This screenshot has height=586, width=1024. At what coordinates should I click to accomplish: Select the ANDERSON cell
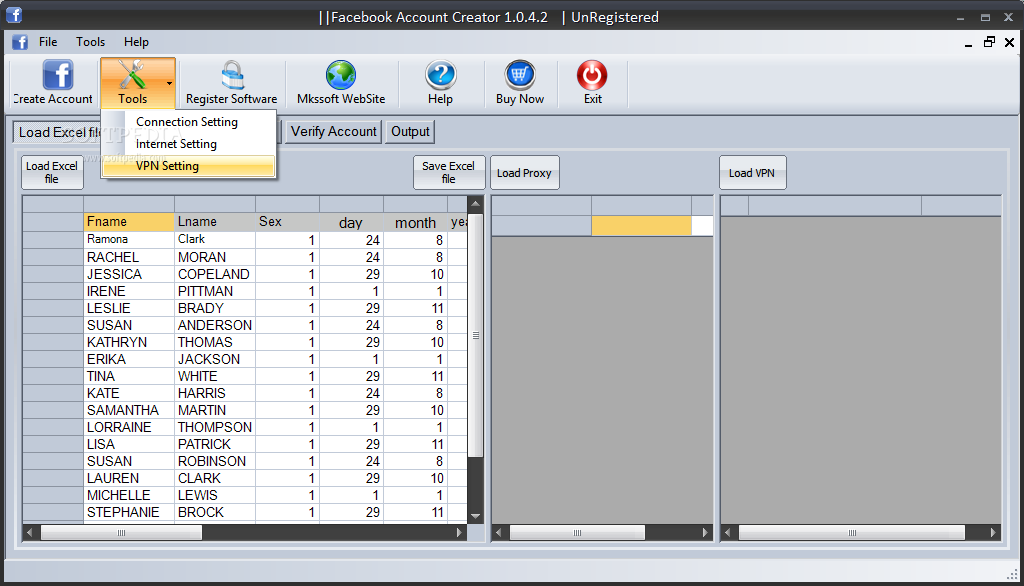214,325
